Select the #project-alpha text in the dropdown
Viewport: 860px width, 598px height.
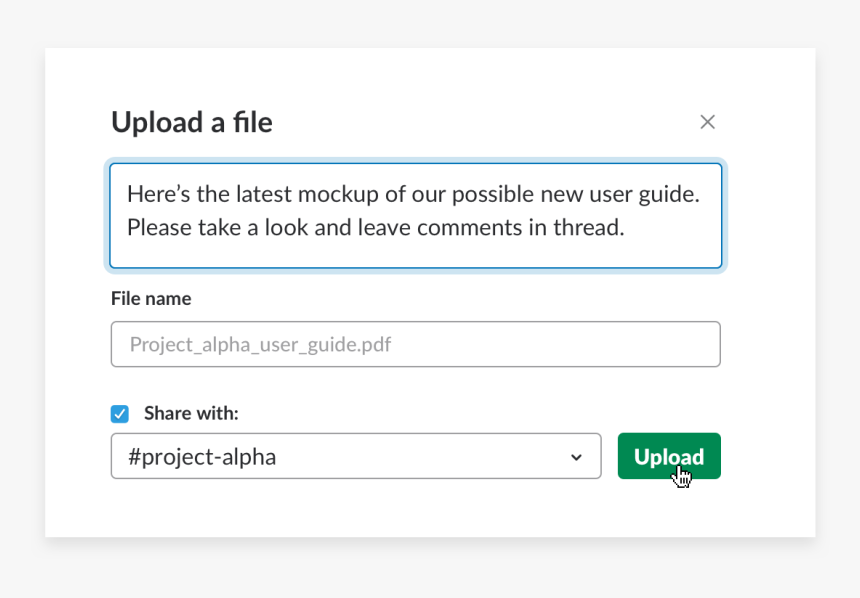point(202,457)
